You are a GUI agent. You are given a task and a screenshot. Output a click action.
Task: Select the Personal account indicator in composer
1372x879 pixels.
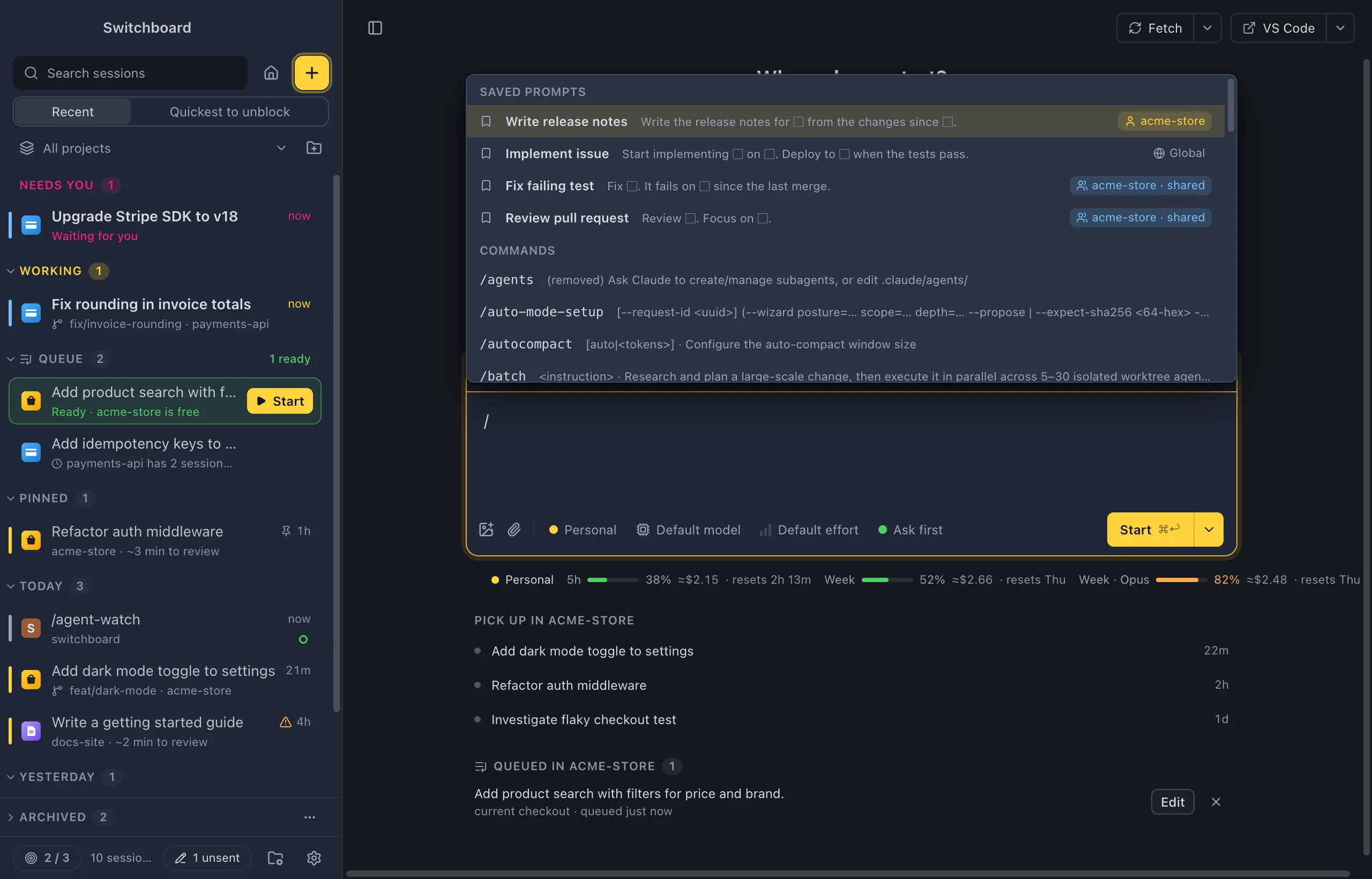[x=582, y=530]
